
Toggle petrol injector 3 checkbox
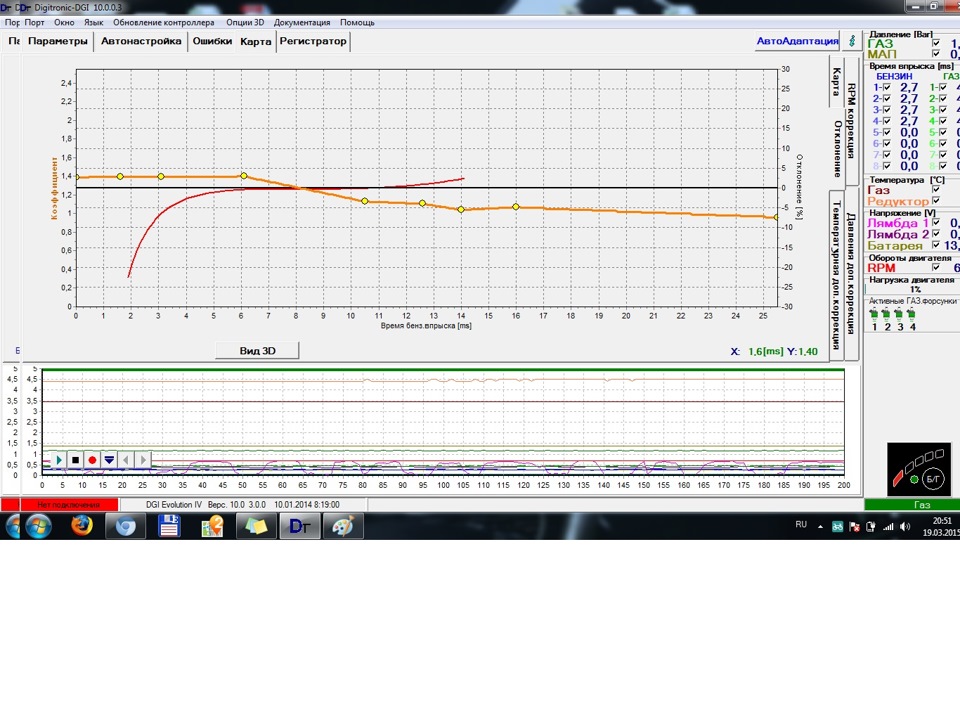(887, 110)
